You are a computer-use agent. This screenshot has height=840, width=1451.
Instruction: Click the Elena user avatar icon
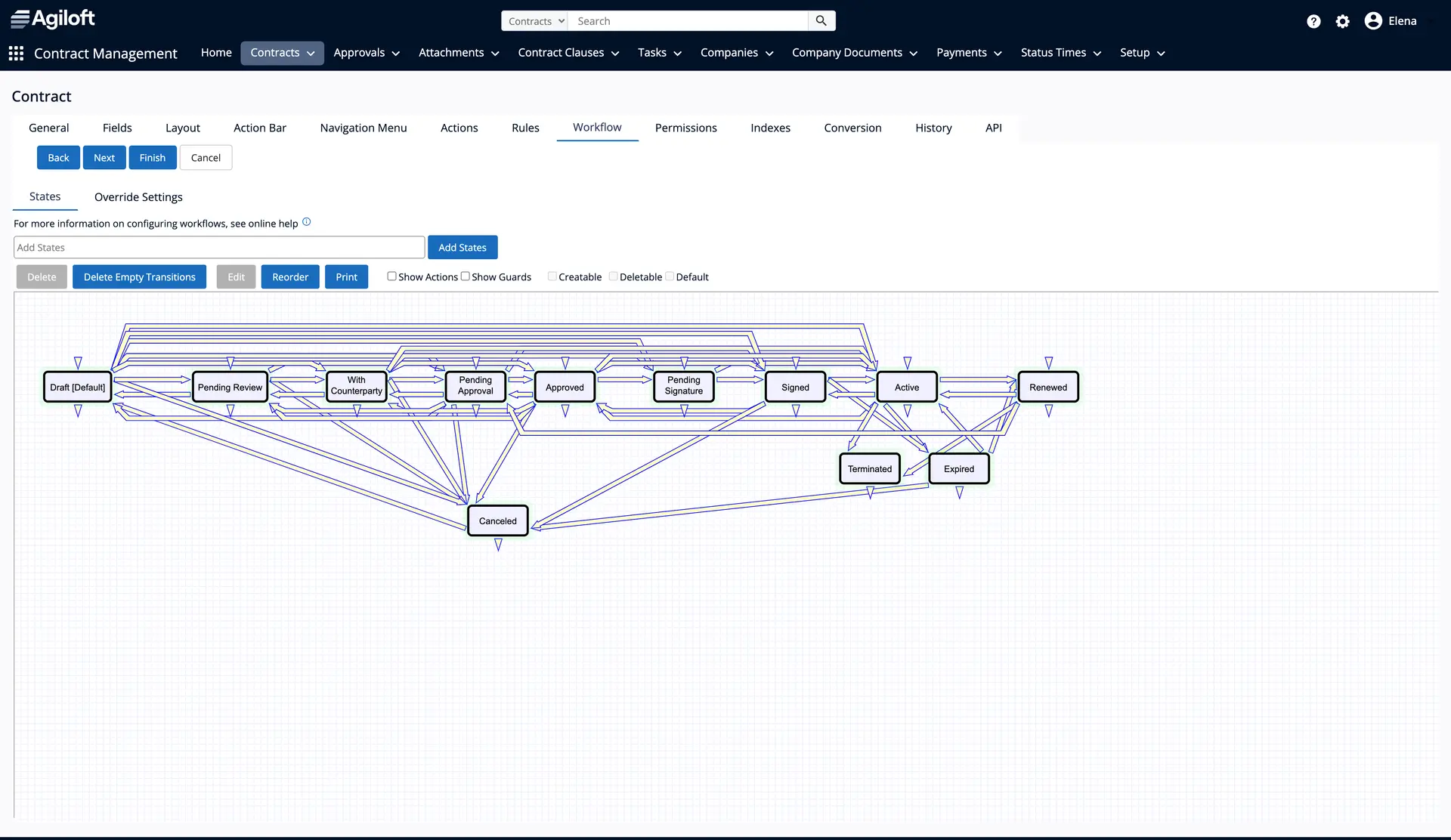[x=1373, y=21]
